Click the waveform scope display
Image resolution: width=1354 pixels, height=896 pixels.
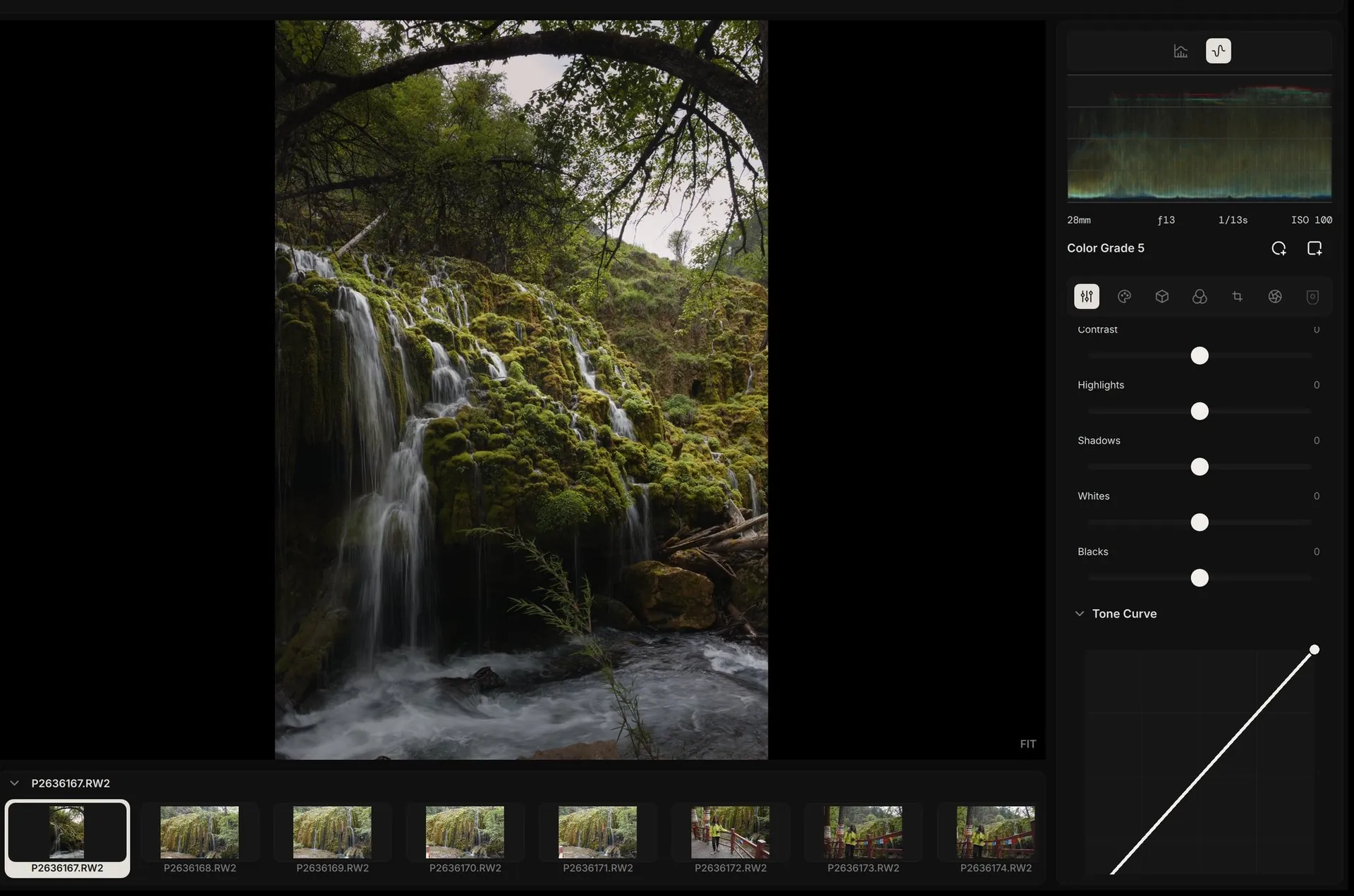coord(1200,138)
